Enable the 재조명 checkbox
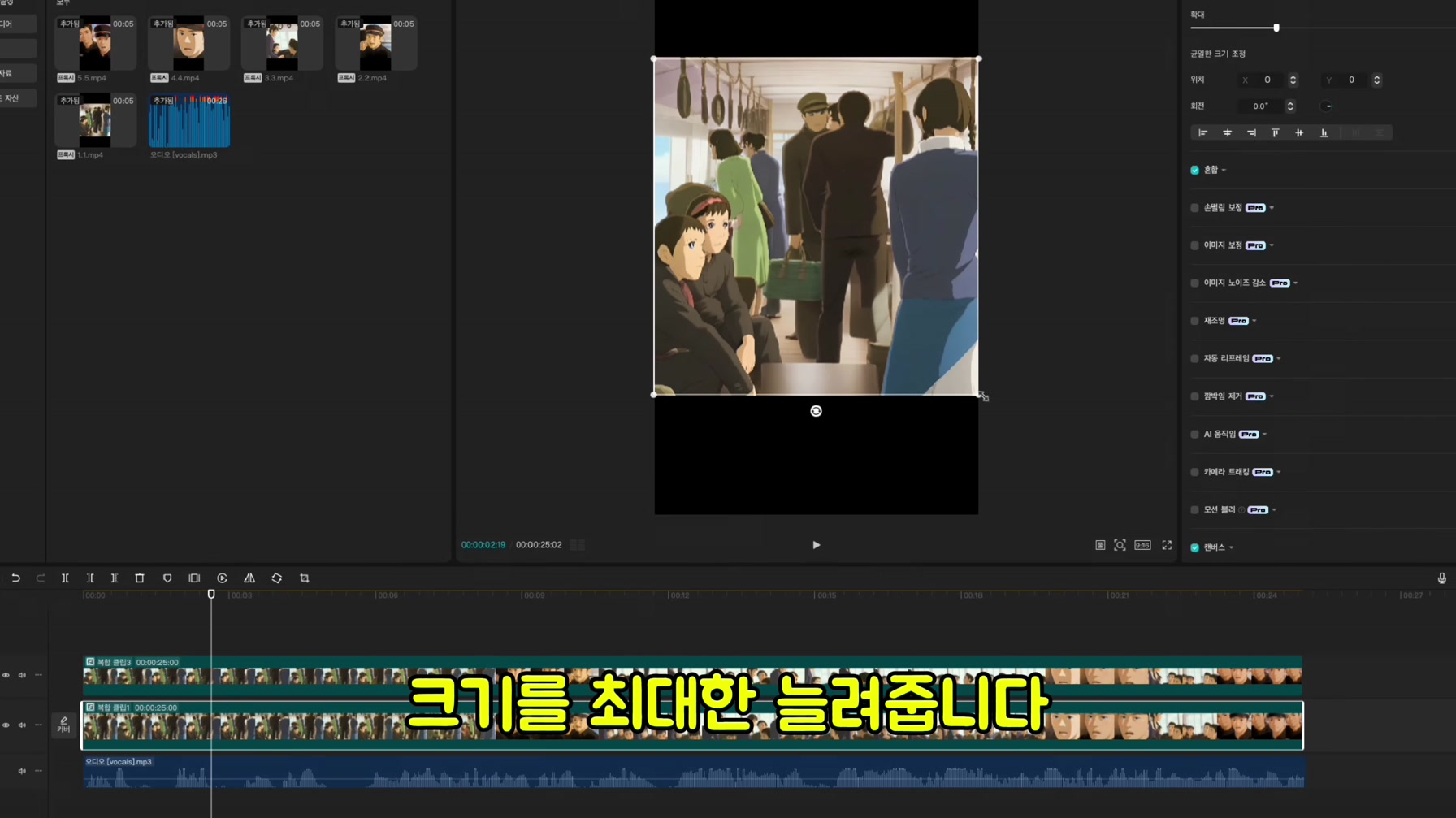The width and height of the screenshot is (1456, 818). tap(1194, 321)
